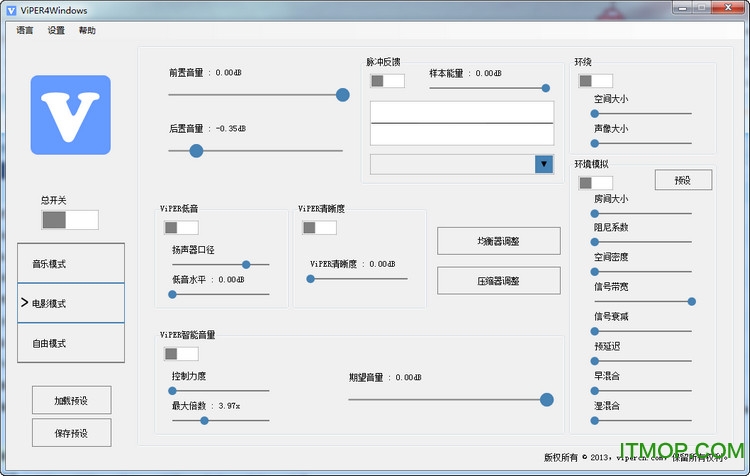Image resolution: width=750 pixels, height=476 pixels.
Task: Enable the 环境模拟 switch
Action: pyautogui.click(x=596, y=183)
